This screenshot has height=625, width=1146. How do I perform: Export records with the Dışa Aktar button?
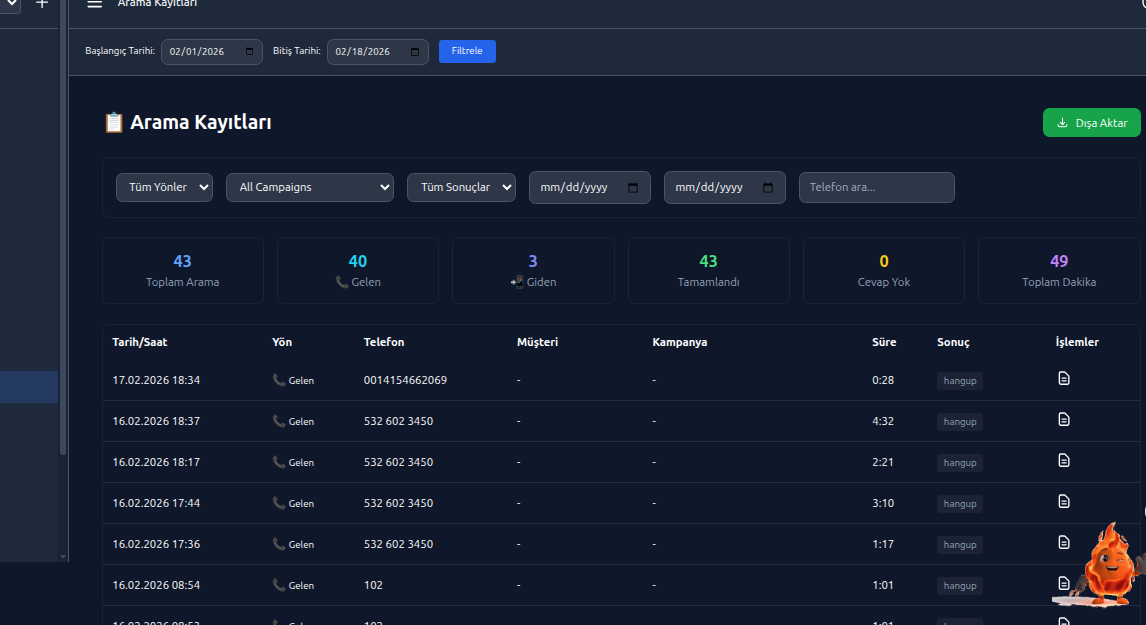(1091, 122)
